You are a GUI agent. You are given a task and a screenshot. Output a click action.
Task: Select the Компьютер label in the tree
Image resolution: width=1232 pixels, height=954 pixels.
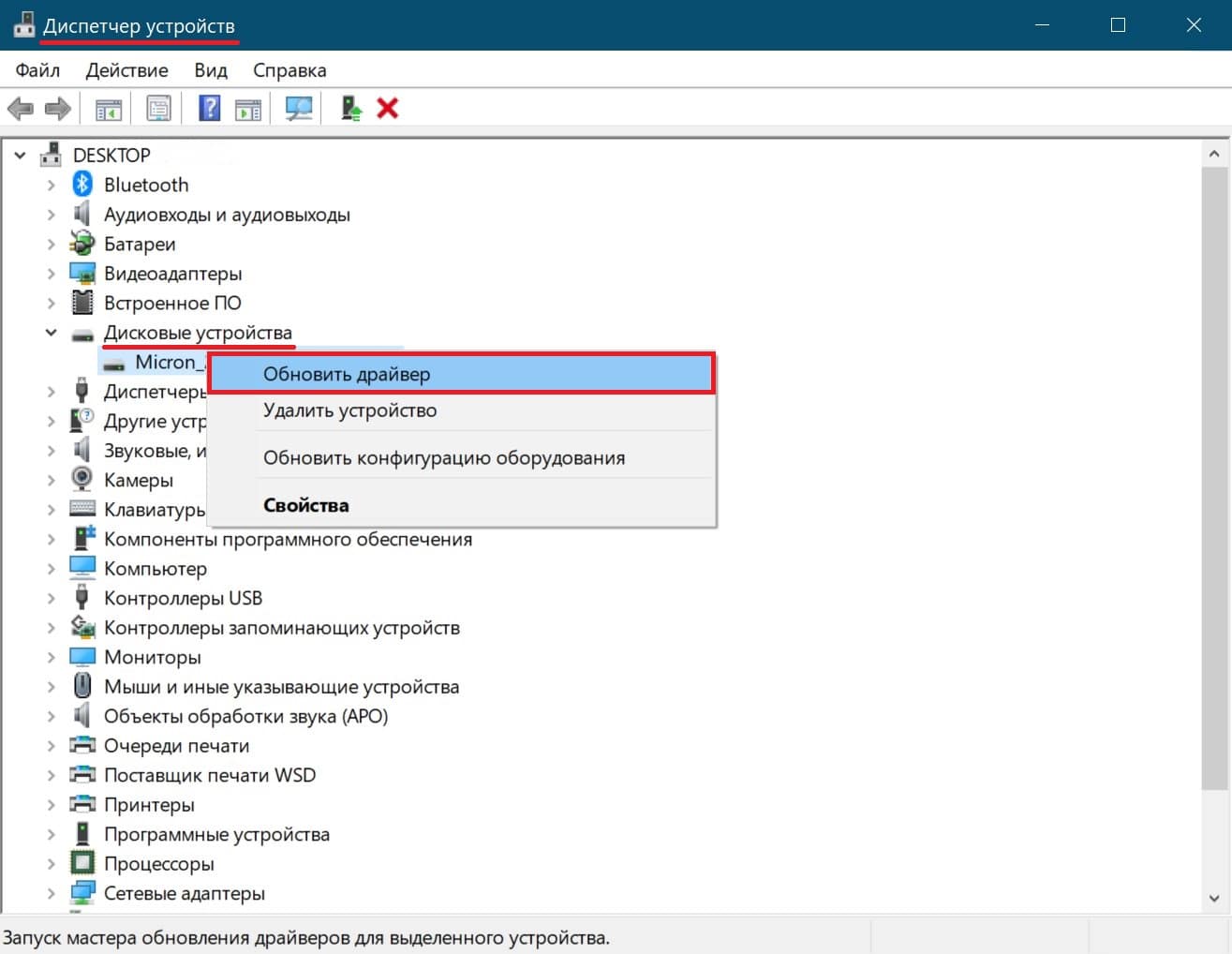tap(156, 569)
